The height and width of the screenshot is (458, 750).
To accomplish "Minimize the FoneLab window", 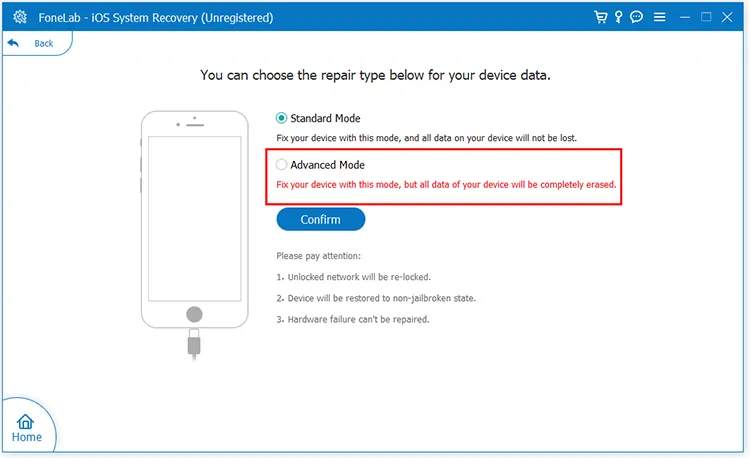I will click(x=685, y=17).
